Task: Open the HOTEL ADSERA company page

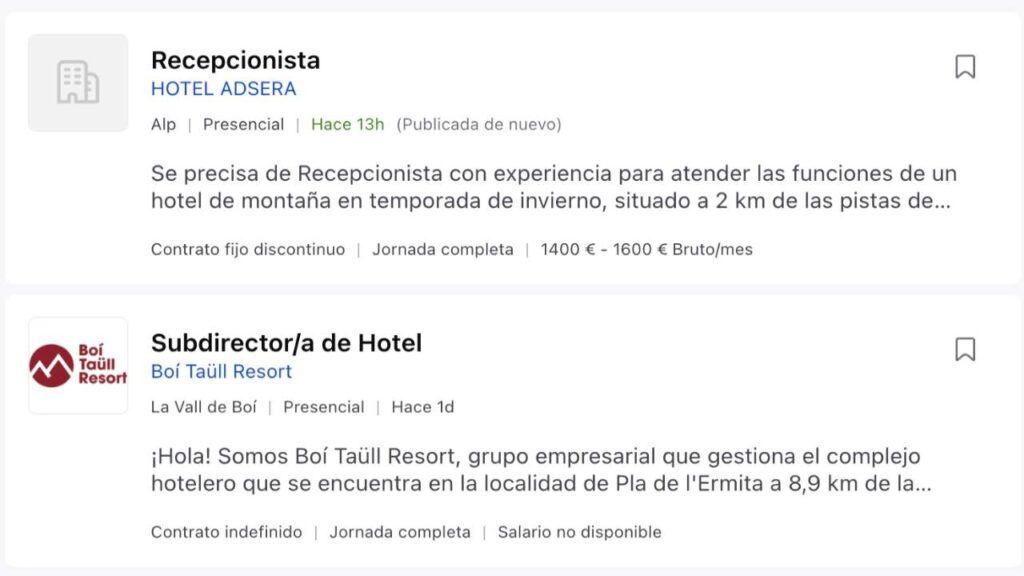Action: (x=223, y=89)
